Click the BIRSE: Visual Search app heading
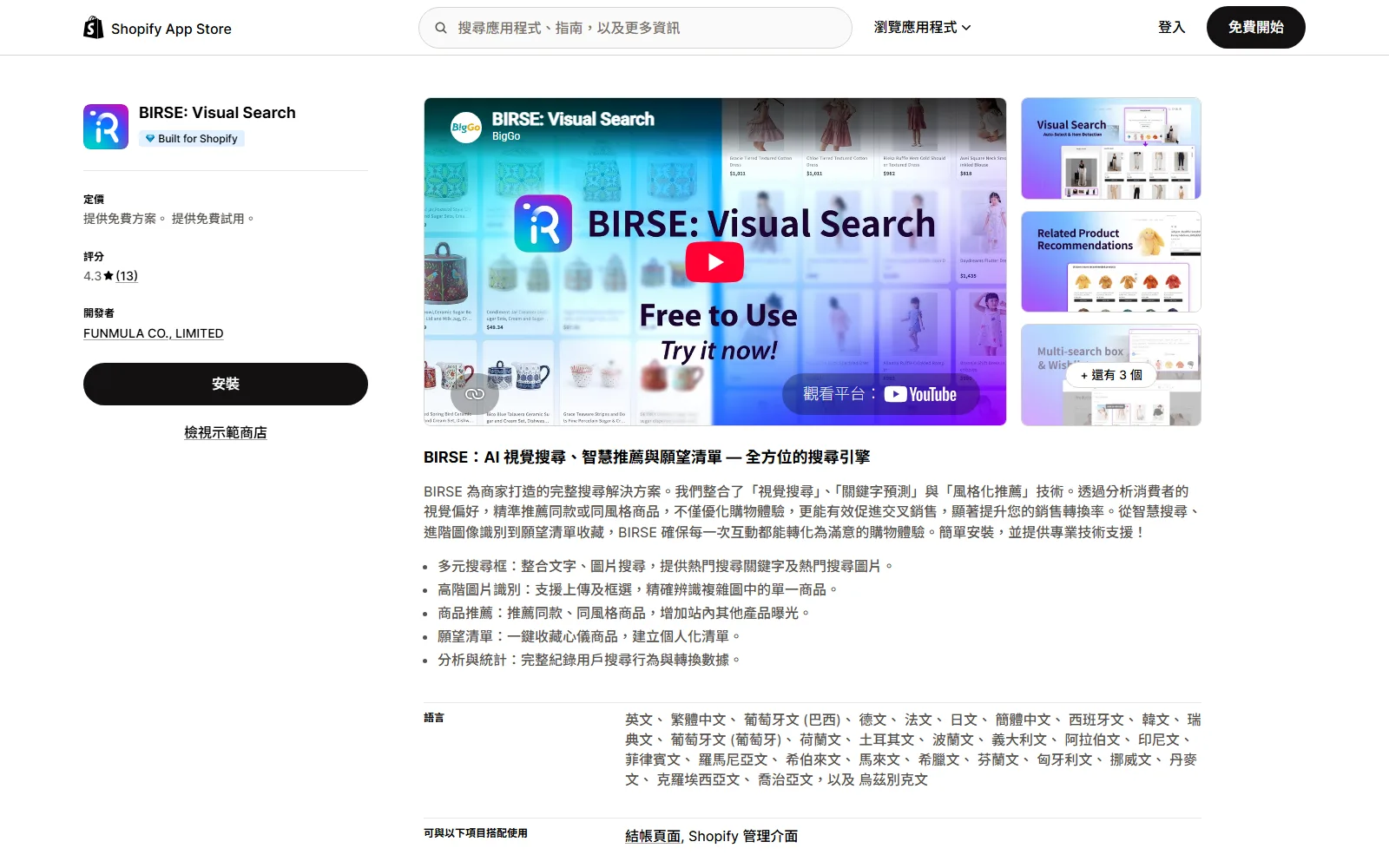Viewport: 1389px width, 868px height. 217,113
